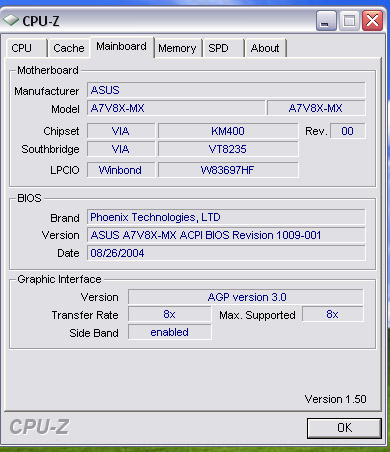Image resolution: width=390 pixels, height=452 pixels.
Task: Click the Southbridge VIA vendor value
Action: (121, 149)
